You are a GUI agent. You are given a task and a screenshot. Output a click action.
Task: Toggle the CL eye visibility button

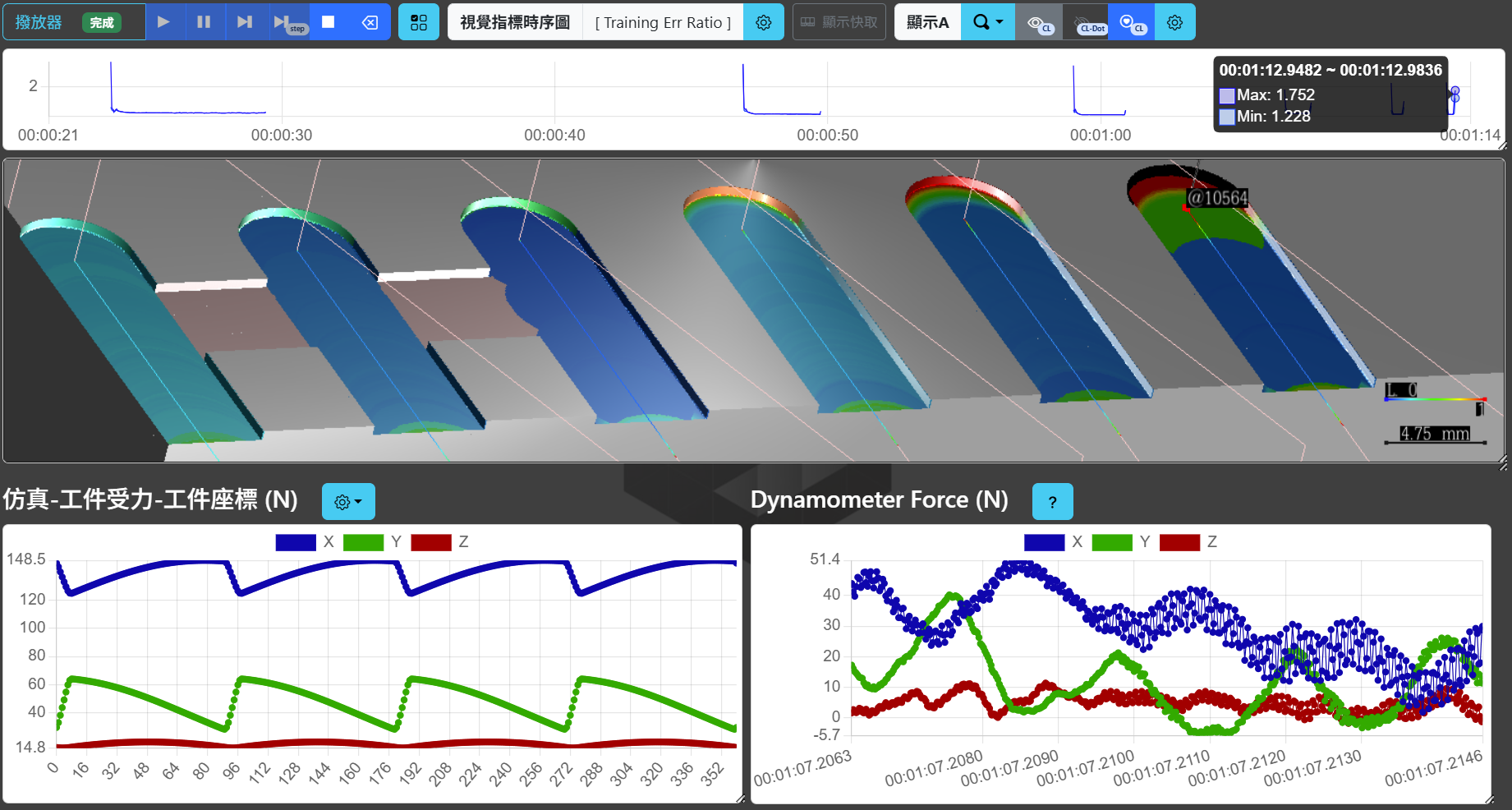coord(1038,22)
